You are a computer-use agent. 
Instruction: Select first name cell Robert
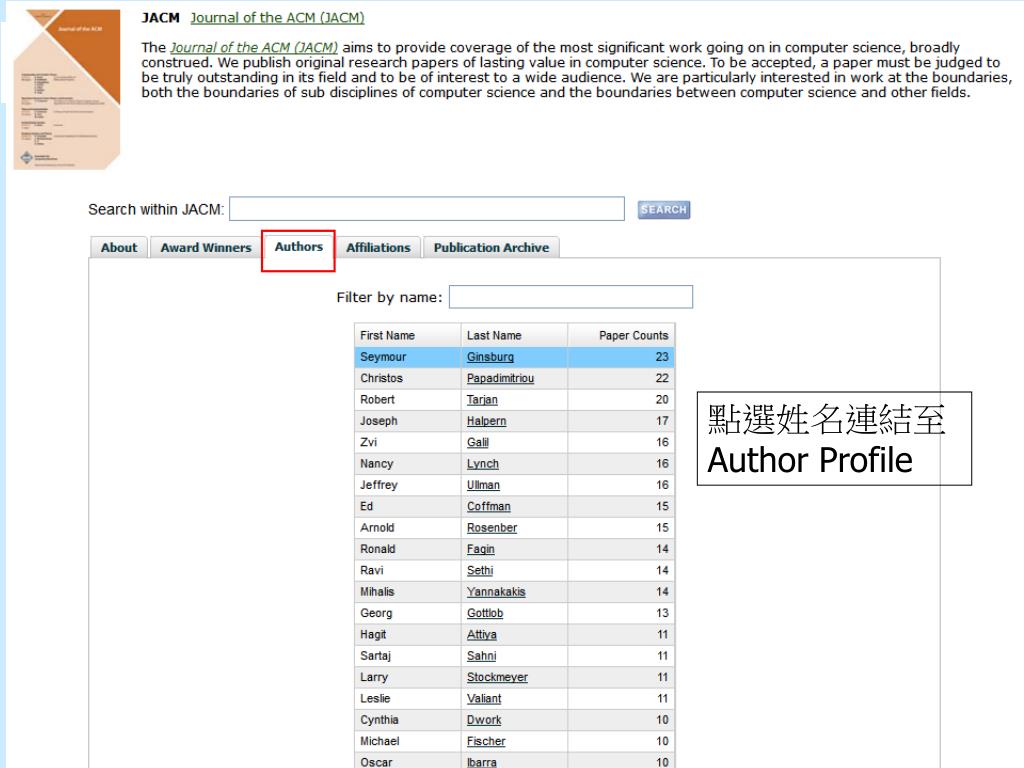pos(408,400)
